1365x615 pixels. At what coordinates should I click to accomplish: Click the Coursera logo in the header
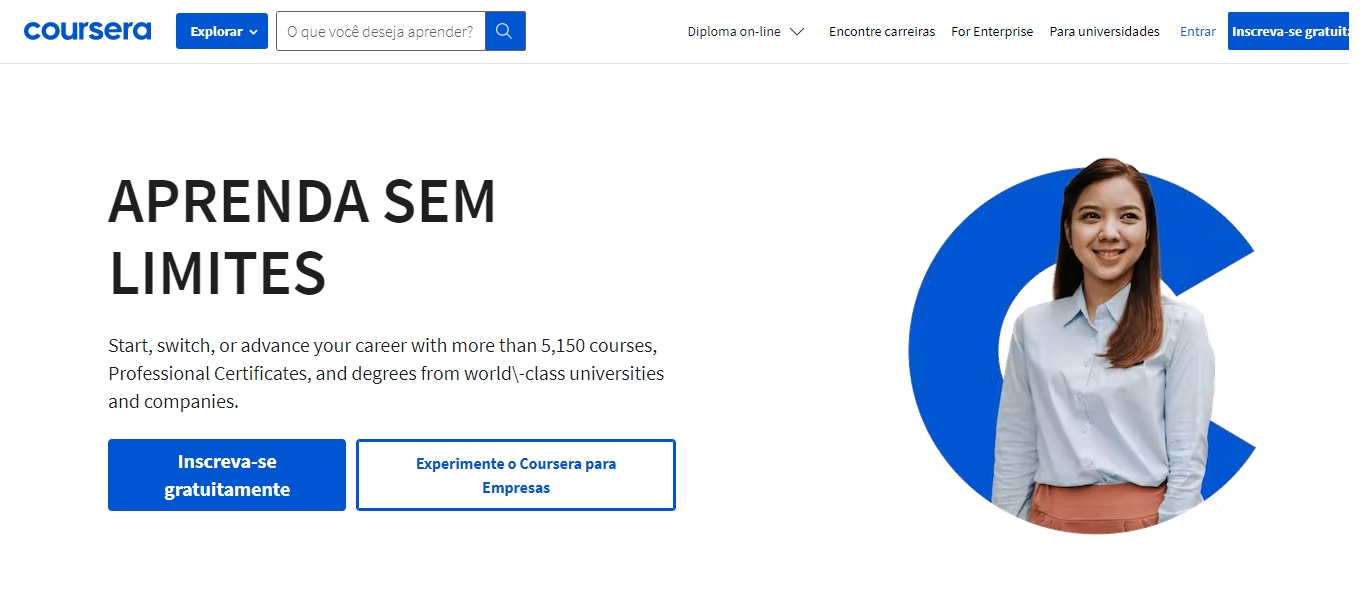click(87, 30)
